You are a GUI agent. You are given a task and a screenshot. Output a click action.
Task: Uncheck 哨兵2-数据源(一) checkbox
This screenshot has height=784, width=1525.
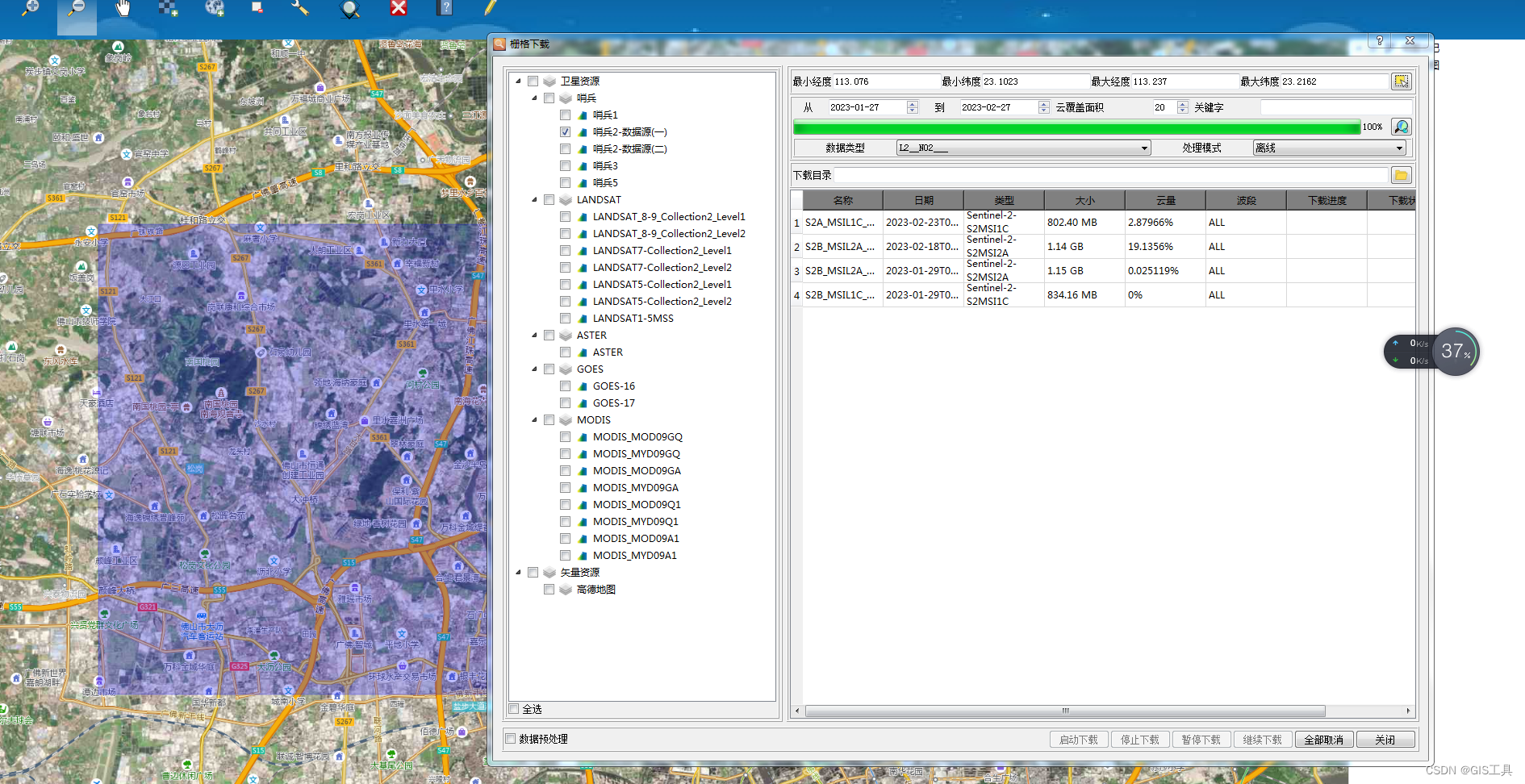pyautogui.click(x=565, y=132)
